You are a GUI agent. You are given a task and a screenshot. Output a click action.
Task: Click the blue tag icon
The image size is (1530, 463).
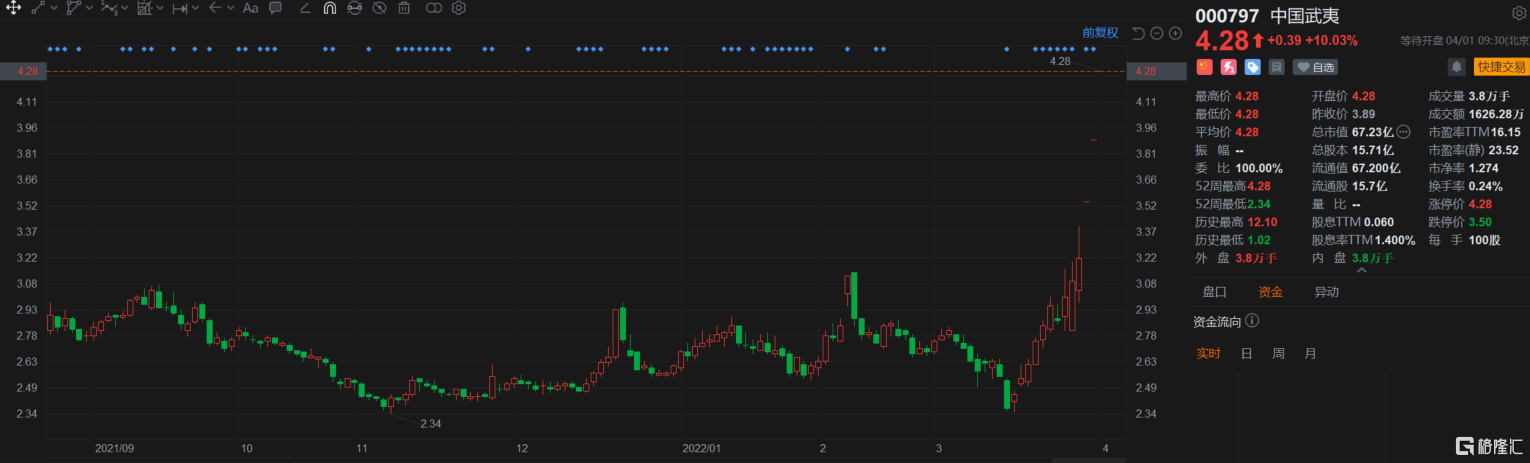click(1252, 67)
